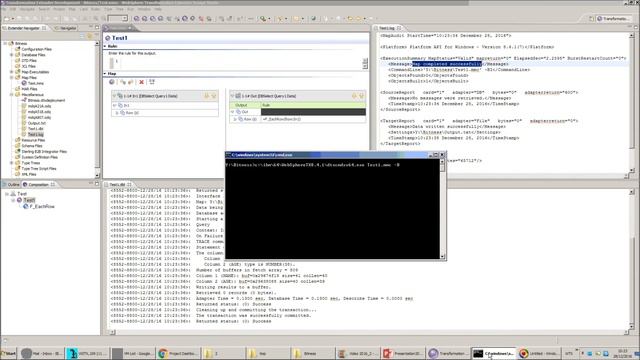Viewport: 640px width, 360px height.
Task: Click the globe icon in the Map toolbar
Action: 112,82
